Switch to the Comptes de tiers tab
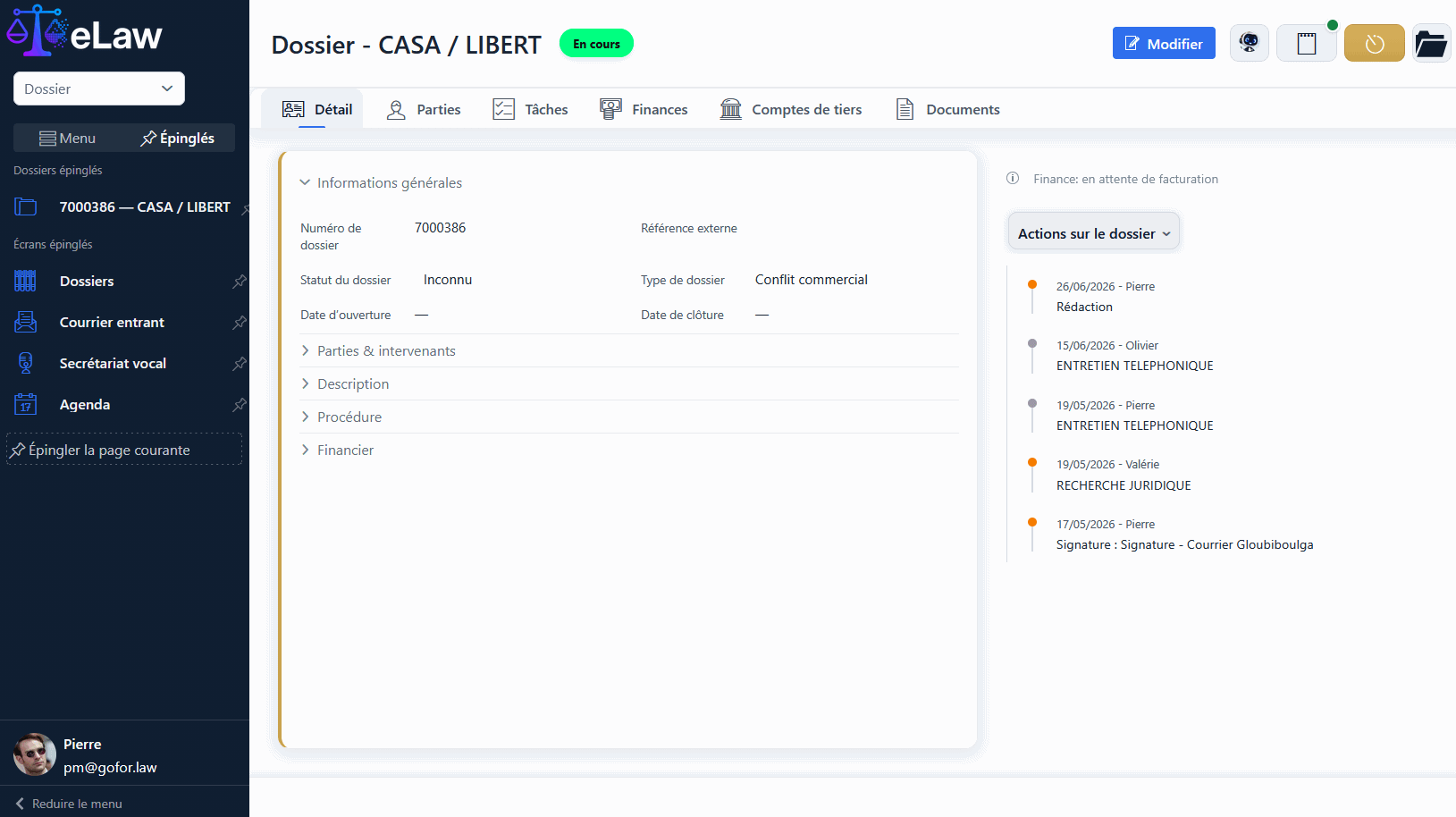This screenshot has height=817, width=1456. point(791,109)
